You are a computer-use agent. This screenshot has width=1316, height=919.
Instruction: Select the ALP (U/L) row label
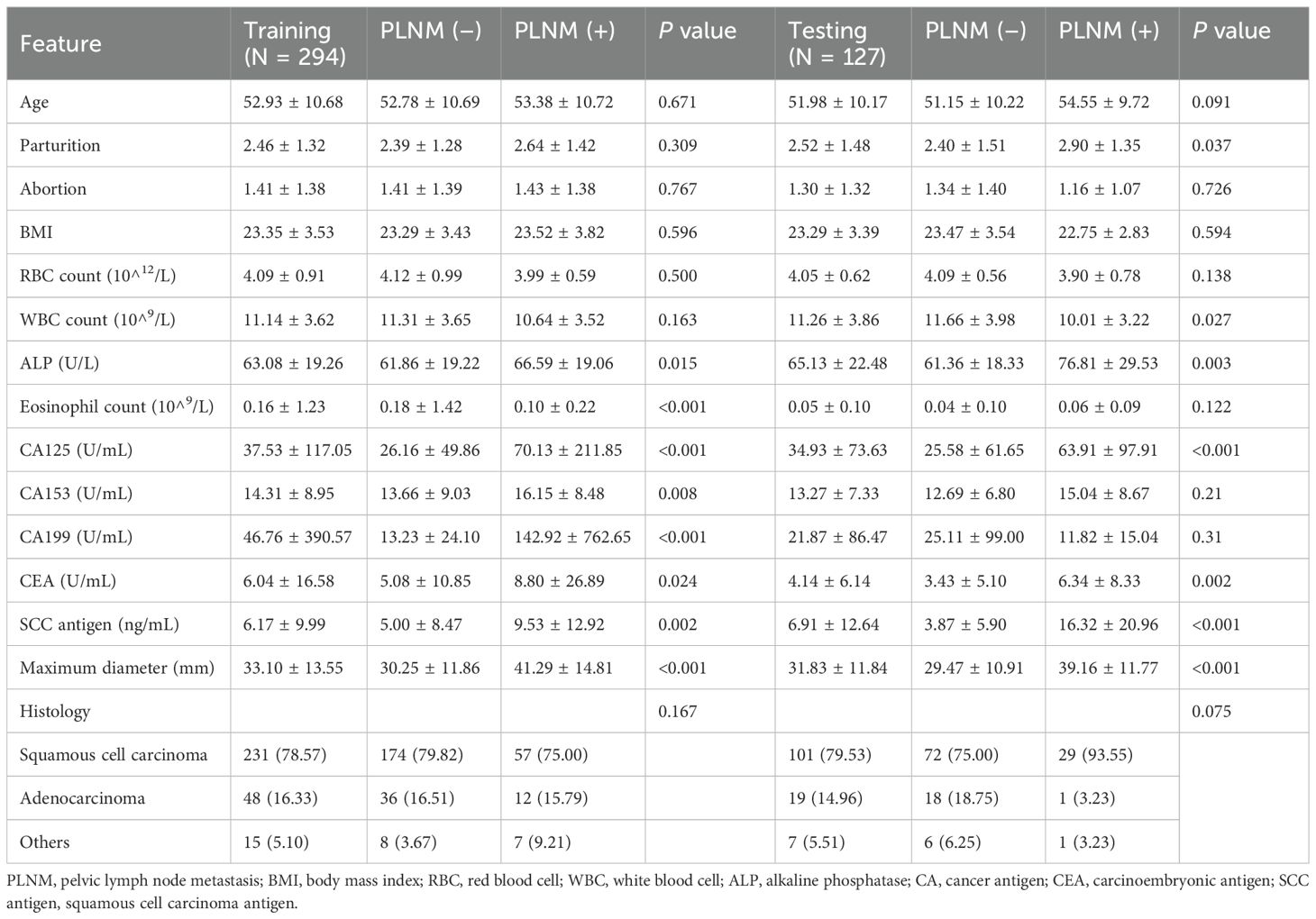point(59,363)
